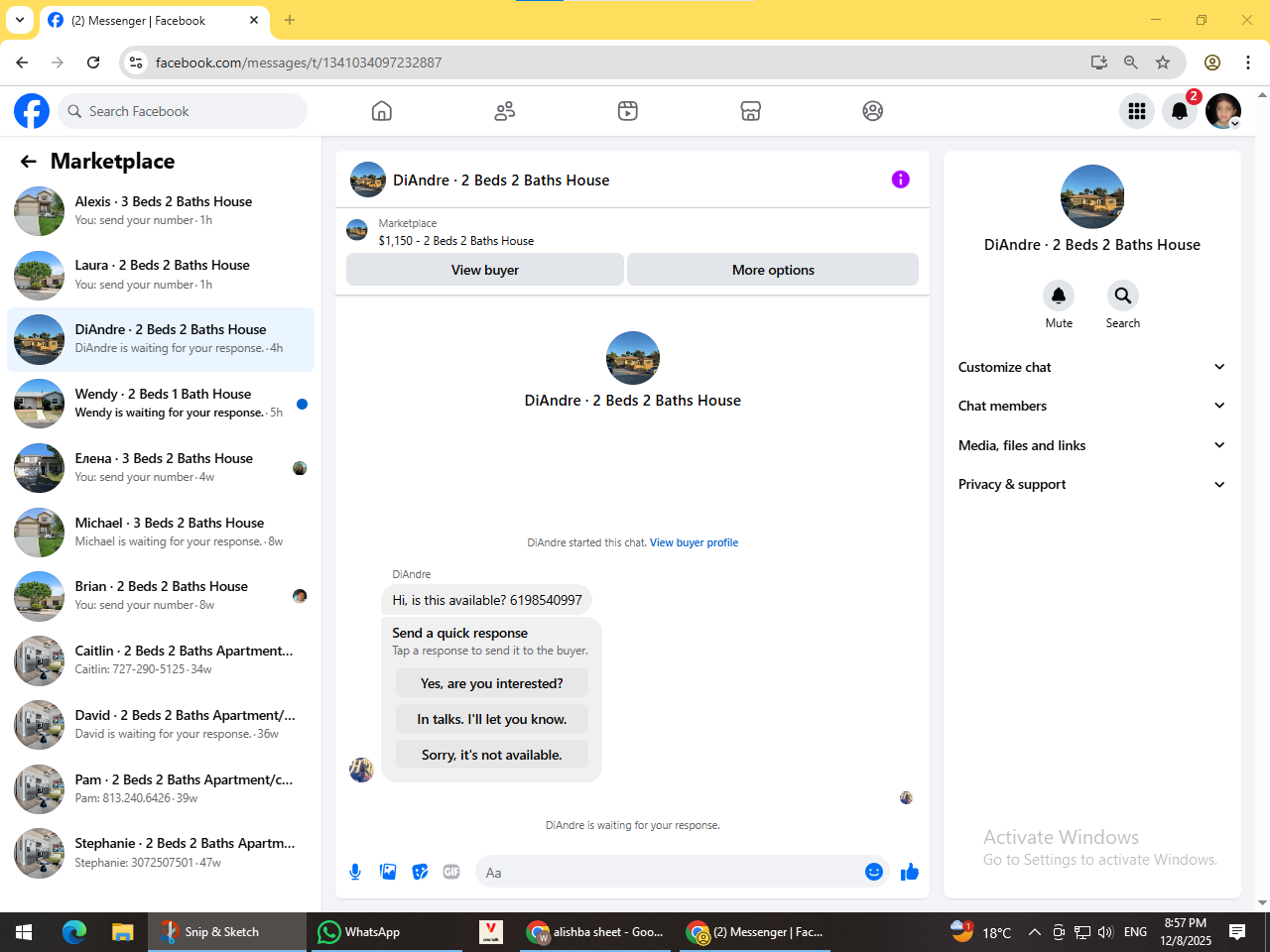Open Елена 3 Beds 2 Baths House chat
This screenshot has width=1270, height=952.
tap(161, 468)
